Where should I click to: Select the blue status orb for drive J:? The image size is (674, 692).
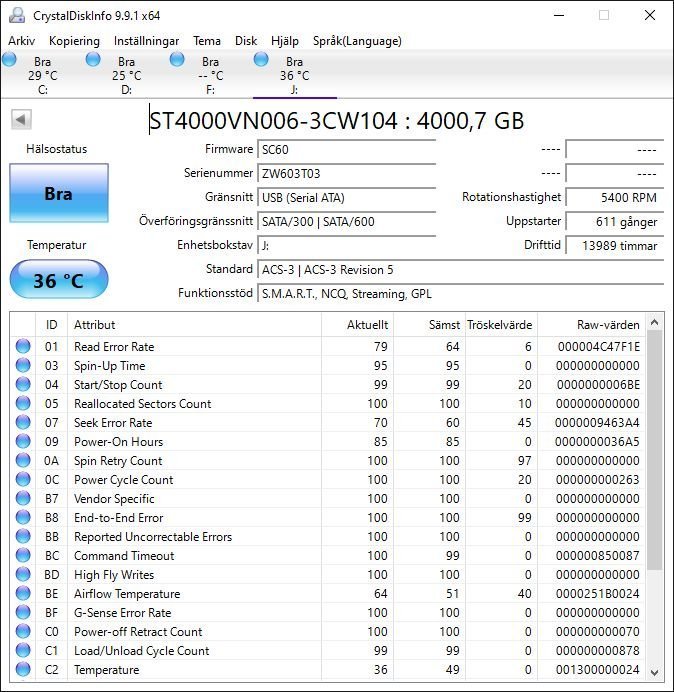[x=261, y=59]
